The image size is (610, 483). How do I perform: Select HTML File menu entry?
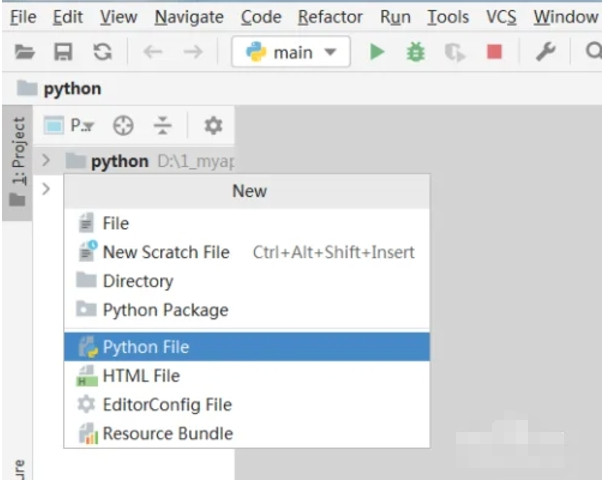coord(141,376)
